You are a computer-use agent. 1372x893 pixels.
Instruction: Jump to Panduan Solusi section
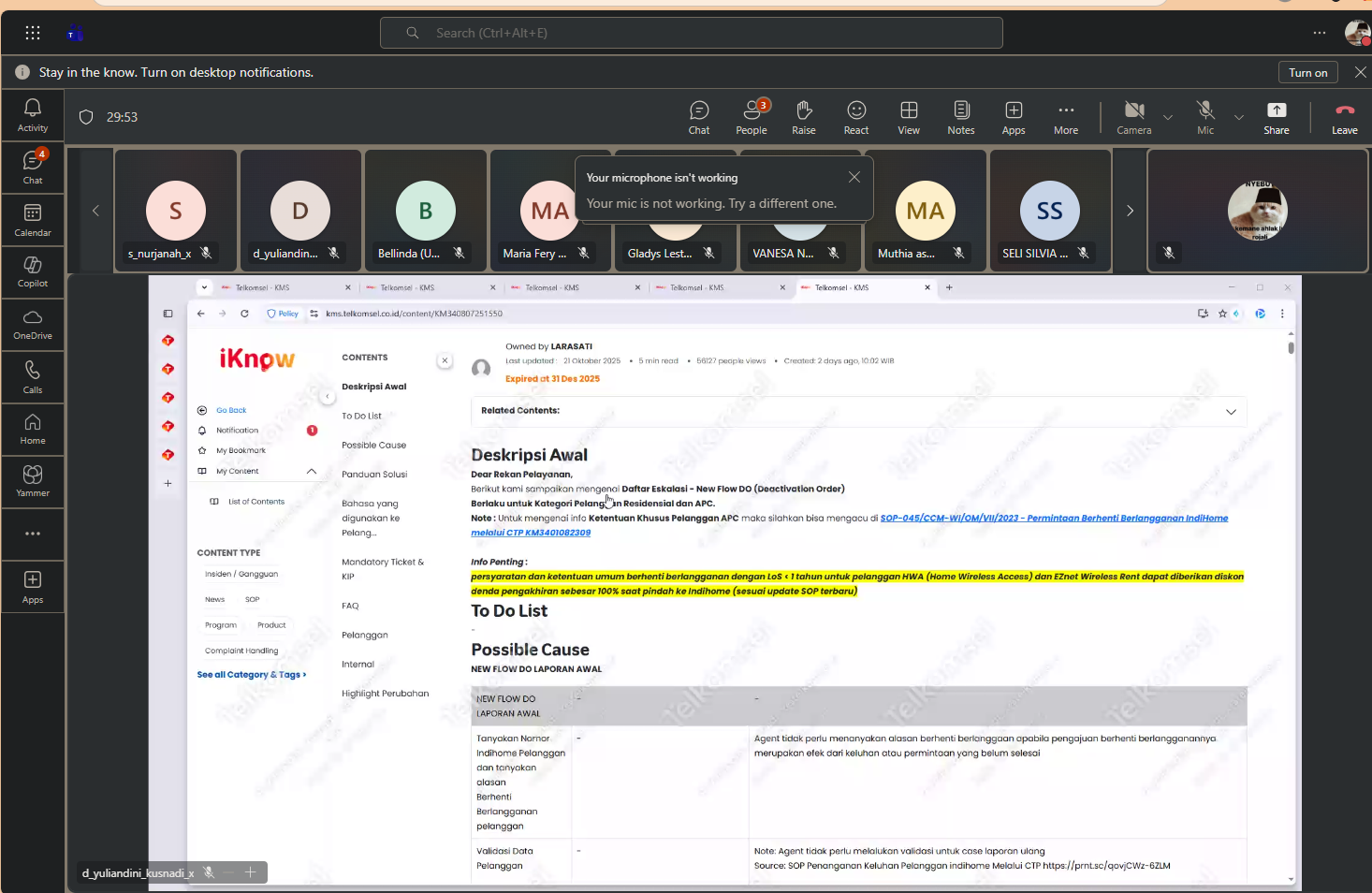click(x=374, y=475)
